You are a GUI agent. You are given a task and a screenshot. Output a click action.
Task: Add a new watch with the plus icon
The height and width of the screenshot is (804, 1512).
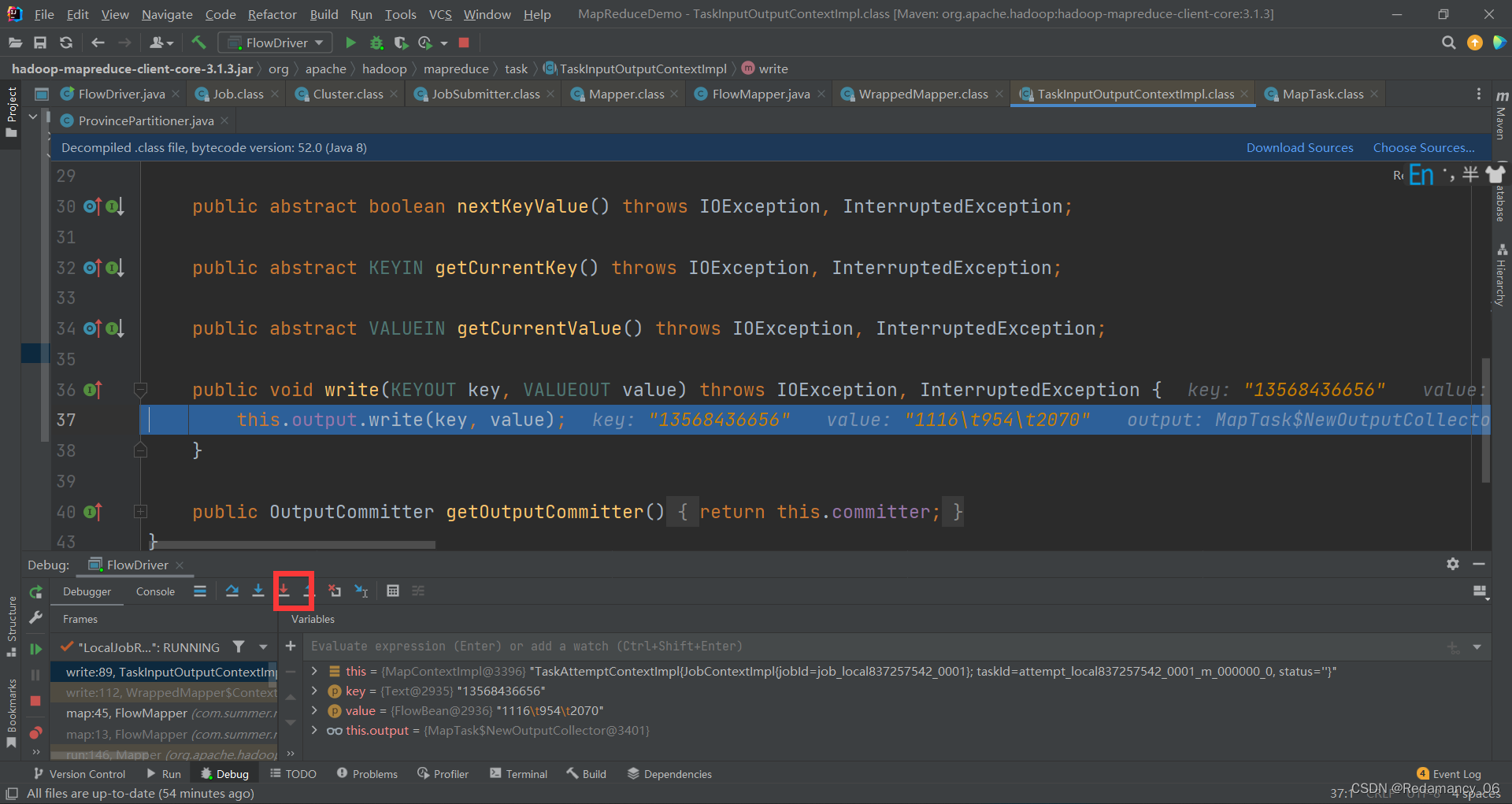(x=291, y=646)
